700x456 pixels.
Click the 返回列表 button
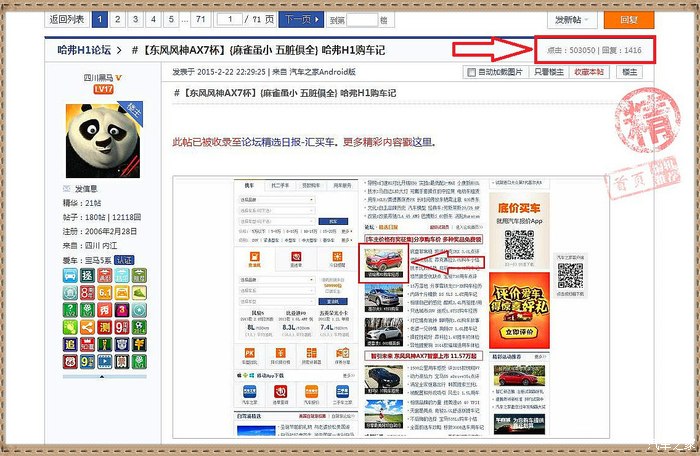pyautogui.click(x=67, y=19)
